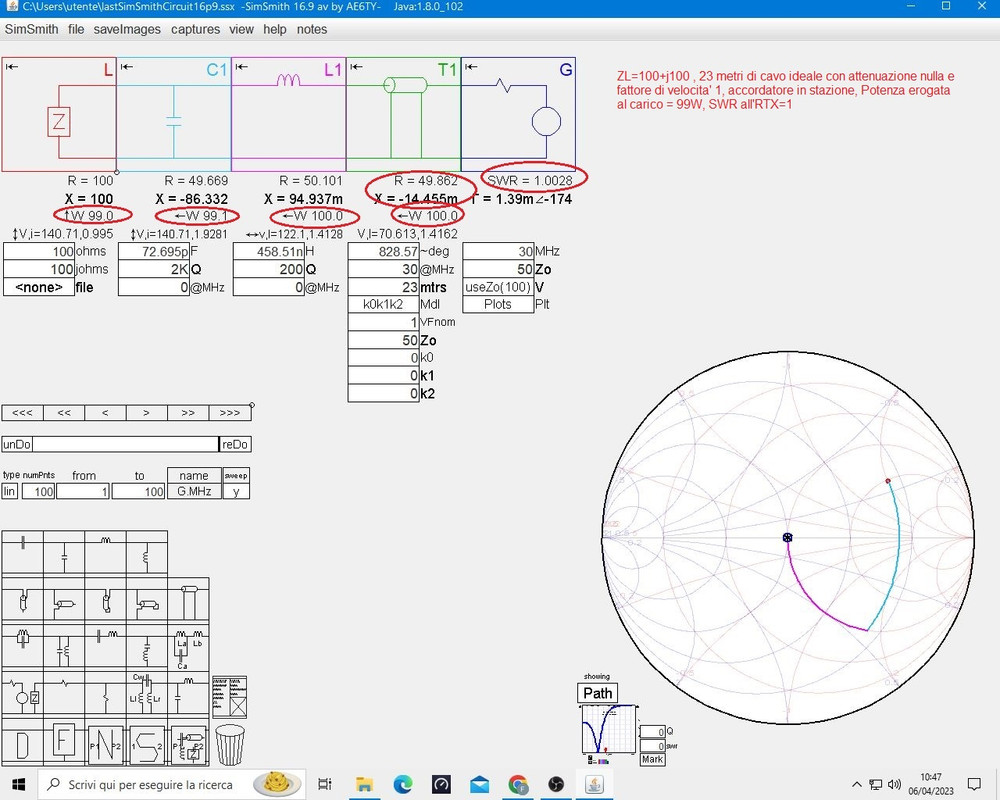Select the La Lb Ca T-network component
Screen dimensions: 1000x800
coord(188,647)
